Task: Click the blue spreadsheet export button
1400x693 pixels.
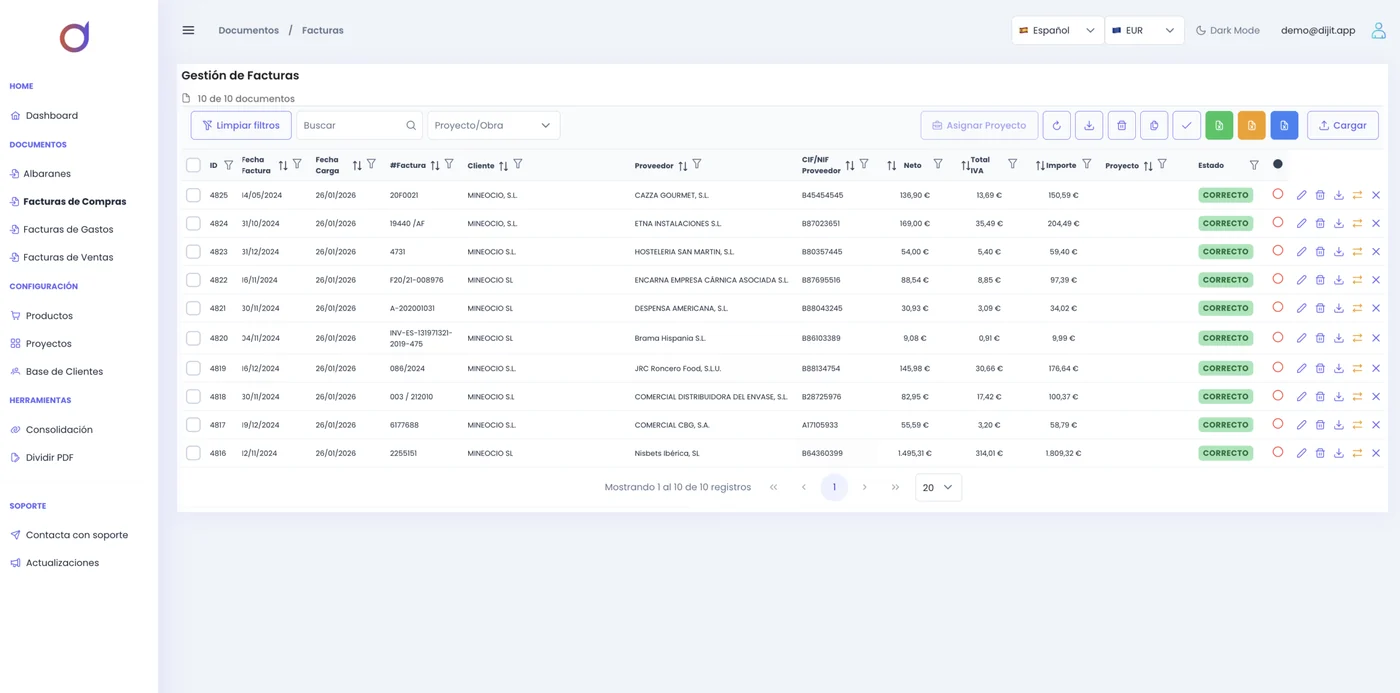Action: (1284, 125)
